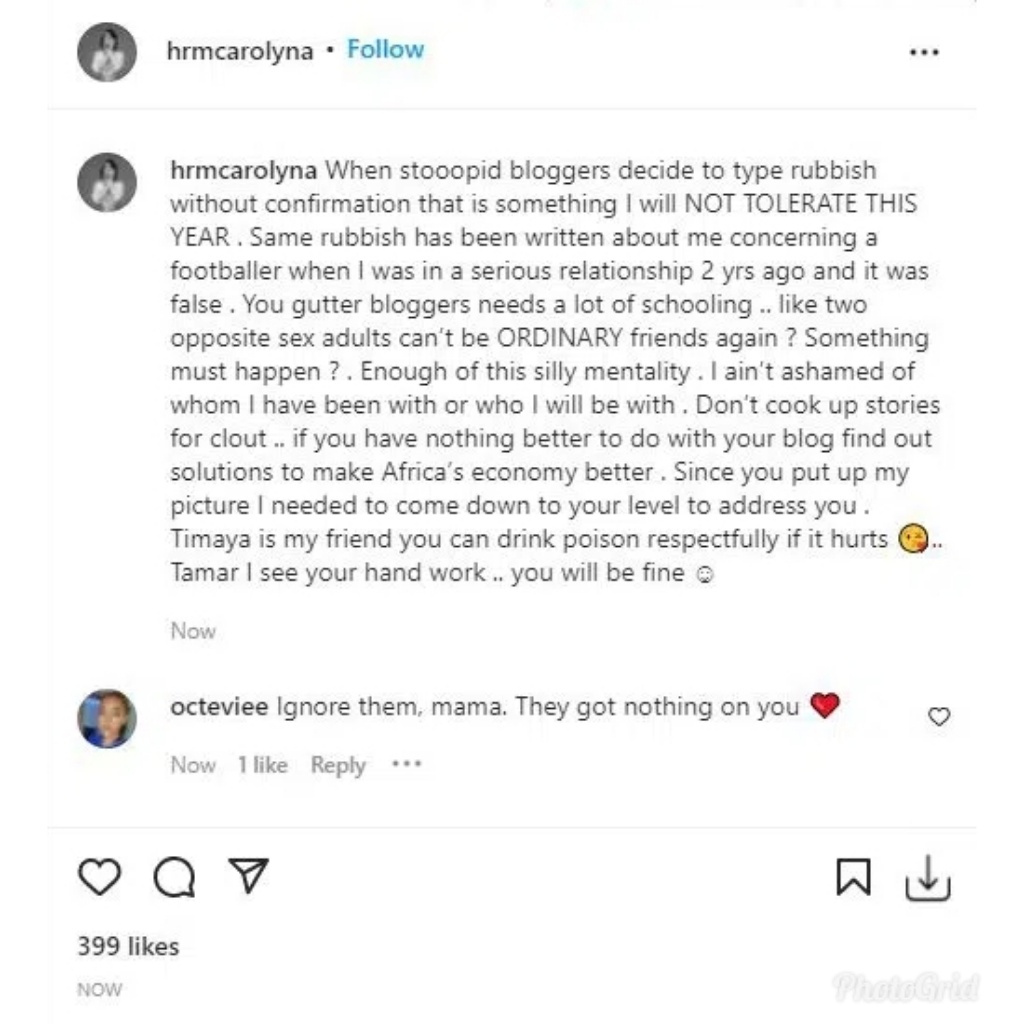Image resolution: width=1024 pixels, height=1024 pixels.
Task: Share post with paper plane icon
Action: point(248,876)
